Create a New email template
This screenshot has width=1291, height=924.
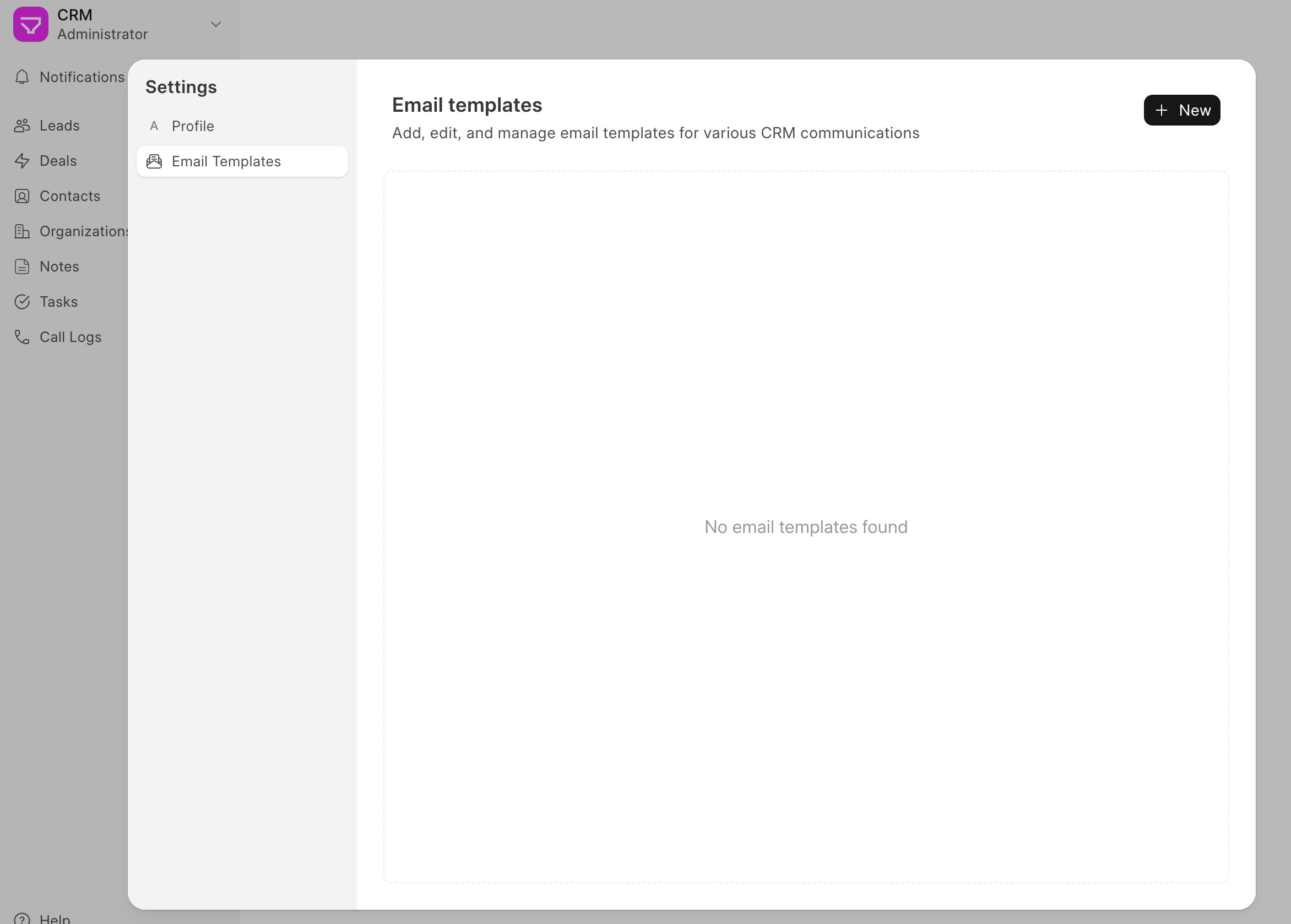coord(1181,110)
